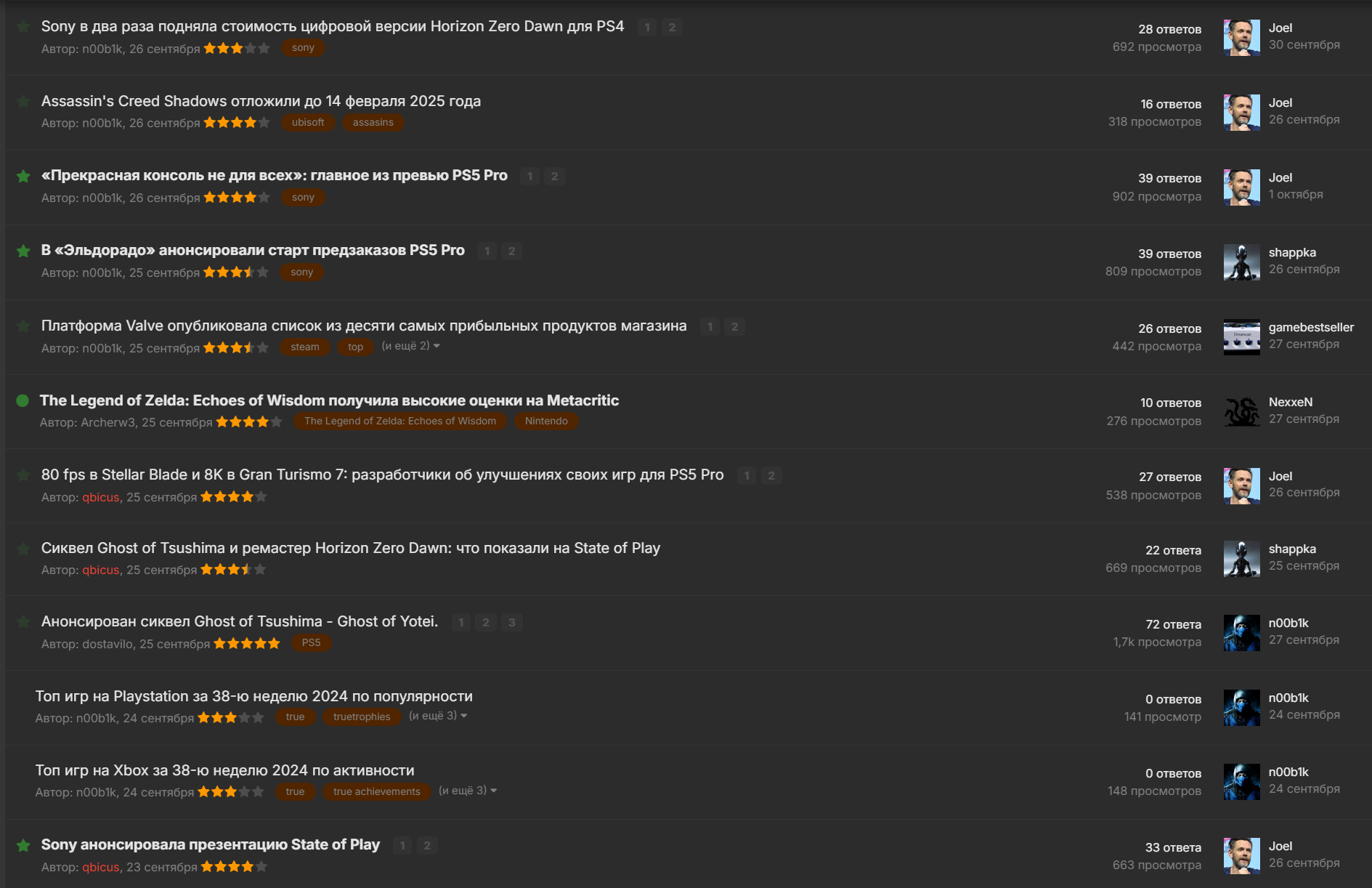Select The Legend of Zelda: Echoes of Wisdom tag
This screenshot has width=1372, height=888.
[x=400, y=421]
